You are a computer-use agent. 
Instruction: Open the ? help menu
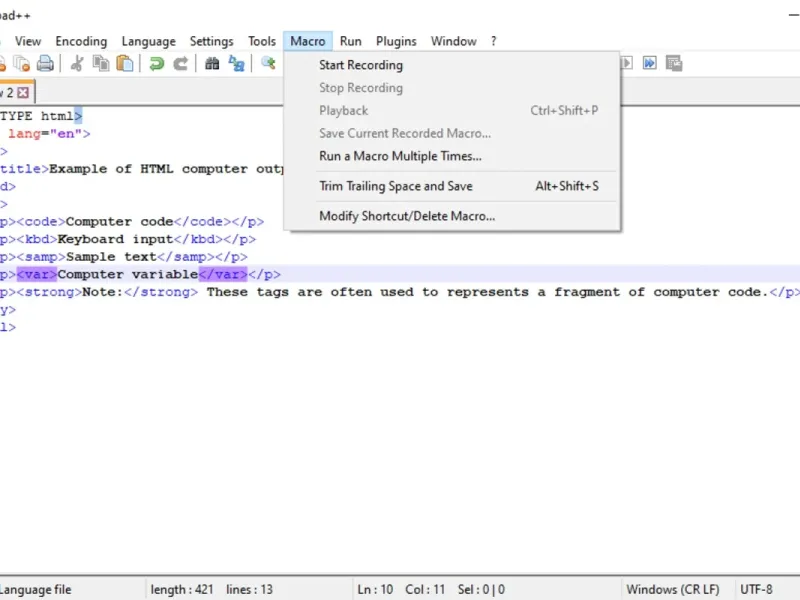(x=493, y=41)
